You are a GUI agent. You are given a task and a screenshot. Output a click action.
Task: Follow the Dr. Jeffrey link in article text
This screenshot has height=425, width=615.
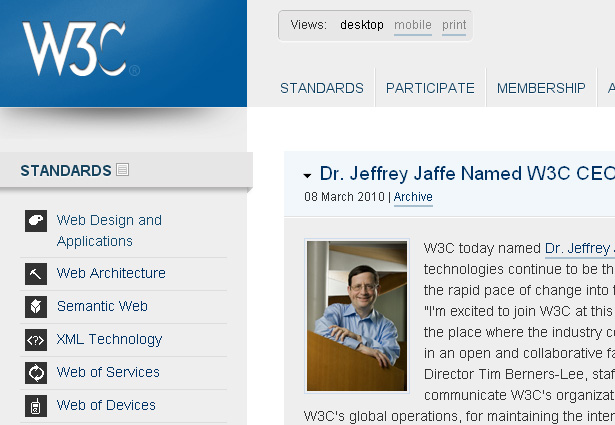pyautogui.click(x=580, y=248)
